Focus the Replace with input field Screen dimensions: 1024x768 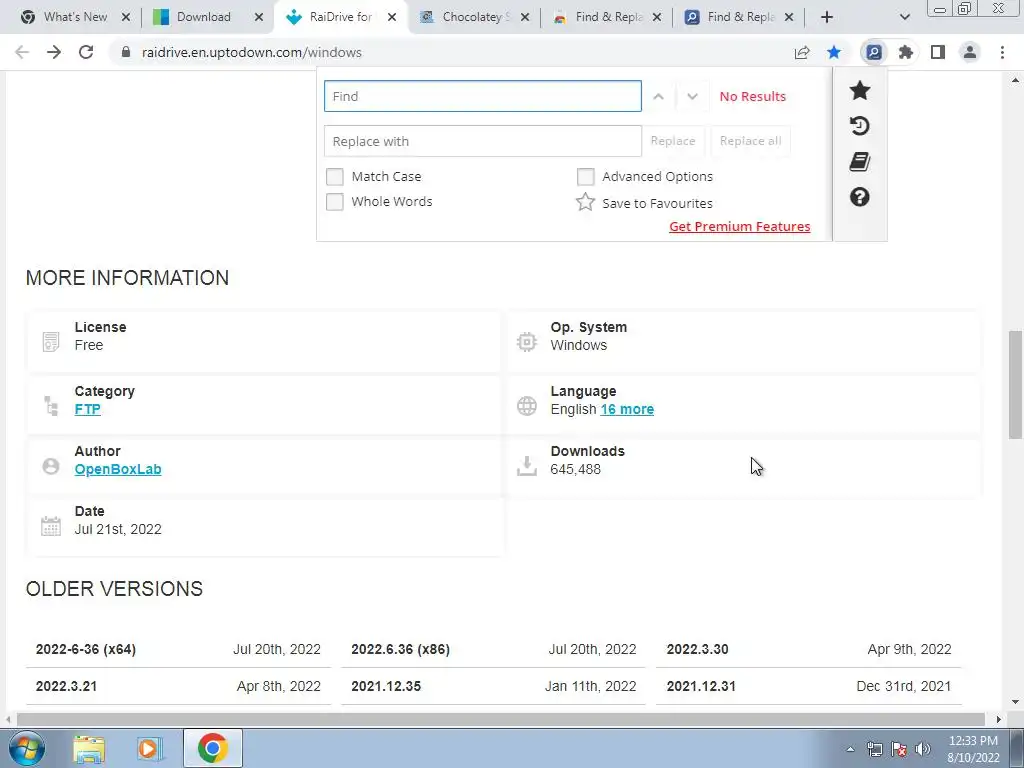pos(483,141)
